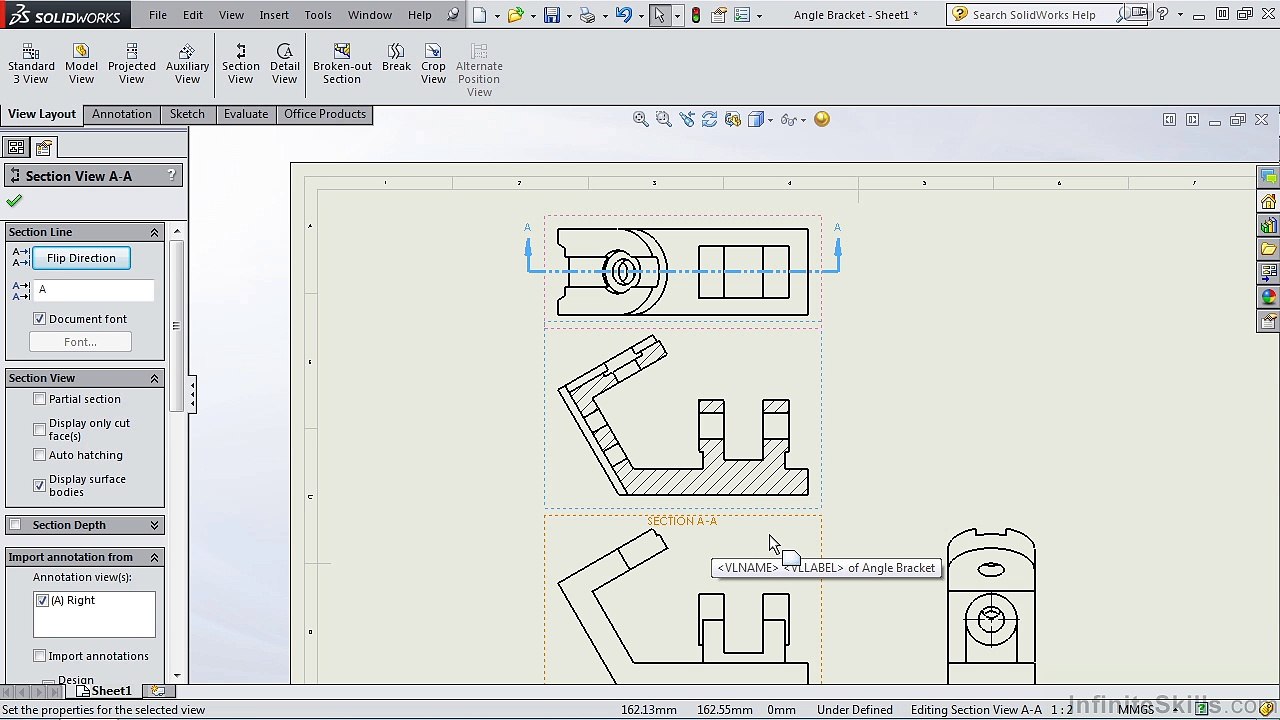The width and height of the screenshot is (1280, 720).
Task: Click the Rotate view icon
Action: pos(709,119)
